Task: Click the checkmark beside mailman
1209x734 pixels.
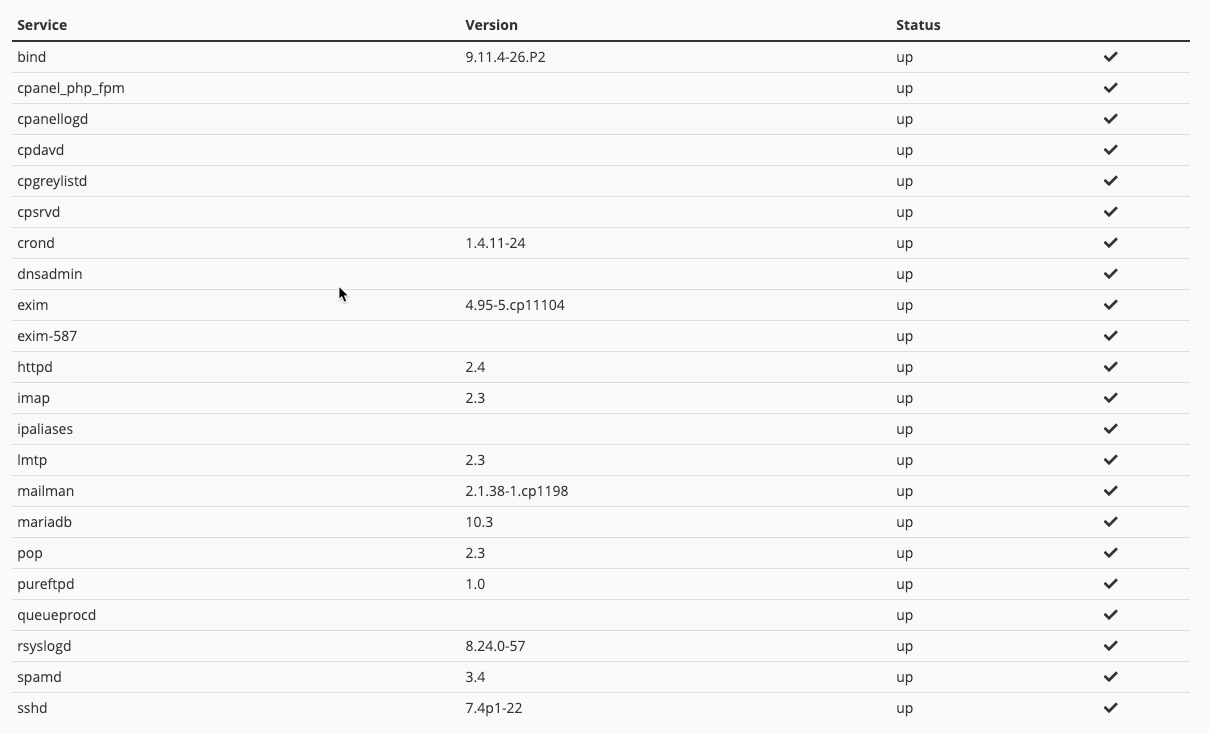Action: click(1110, 491)
